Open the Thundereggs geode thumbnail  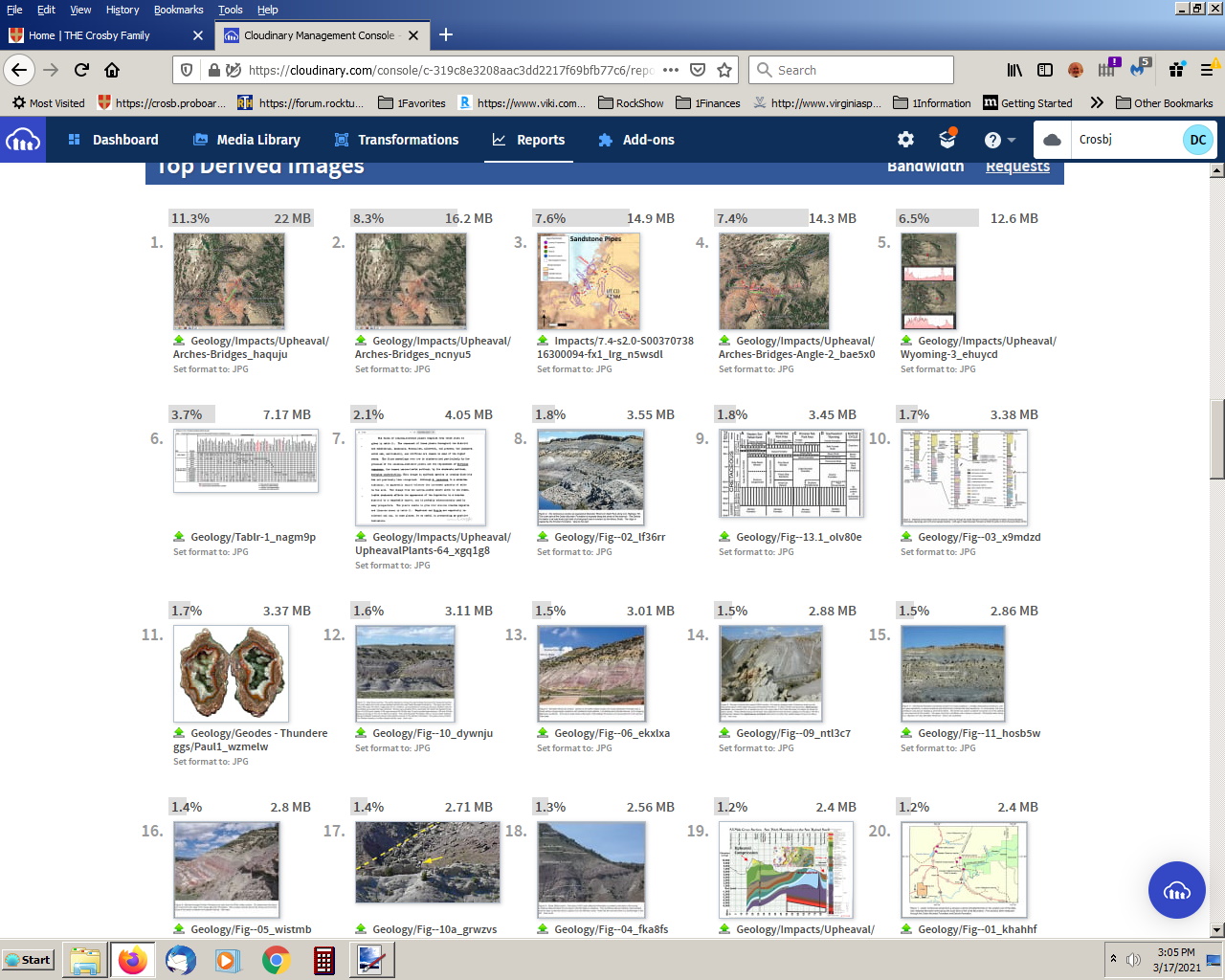point(231,674)
